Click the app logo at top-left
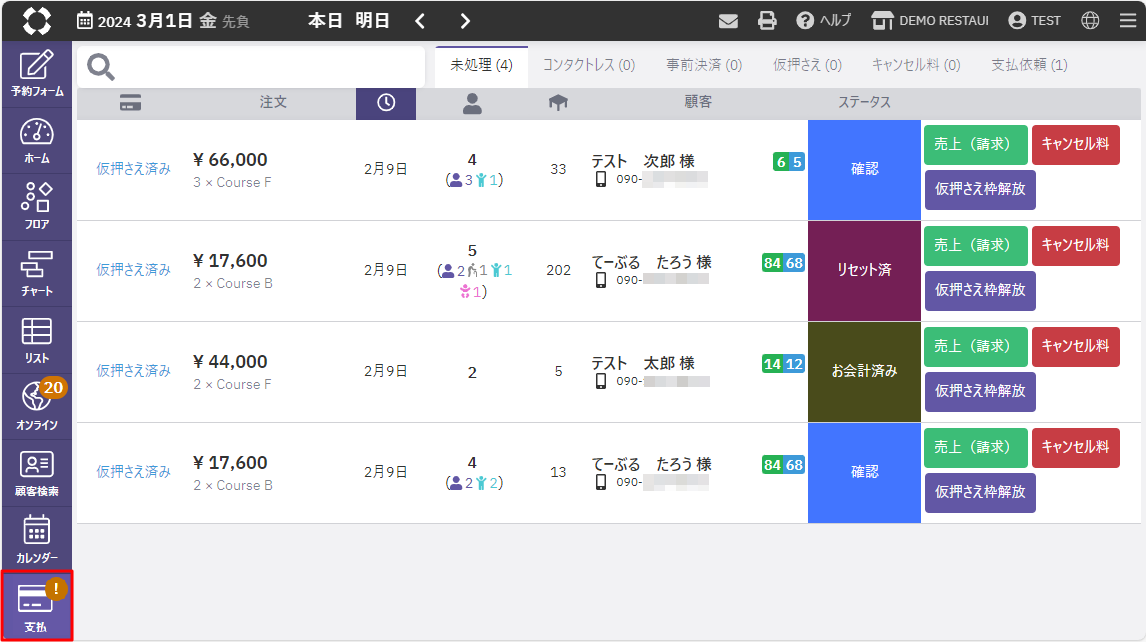The width and height of the screenshot is (1146, 642). click(37, 20)
